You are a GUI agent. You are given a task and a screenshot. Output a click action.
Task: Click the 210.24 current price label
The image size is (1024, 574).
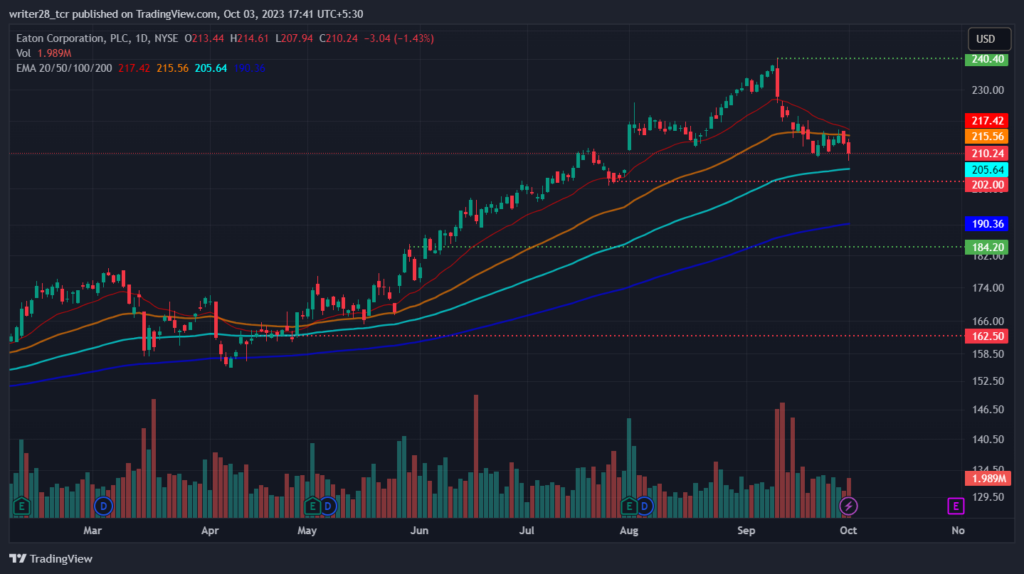986,153
